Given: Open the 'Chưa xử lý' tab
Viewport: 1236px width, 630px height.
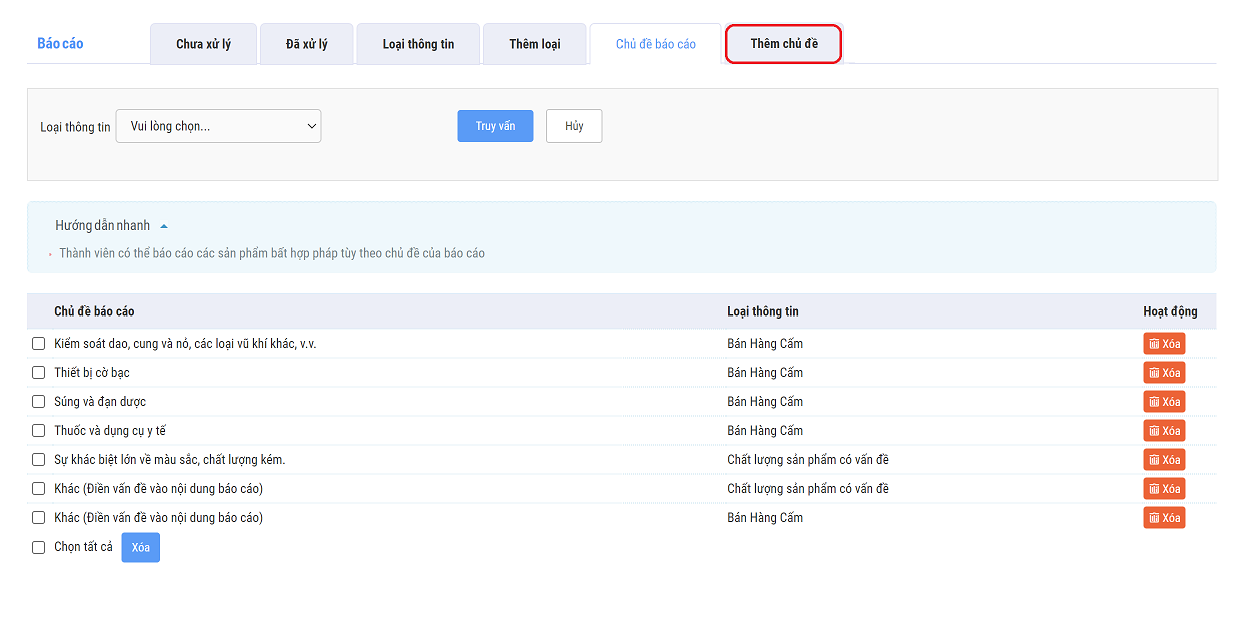Looking at the screenshot, I should point(203,44).
